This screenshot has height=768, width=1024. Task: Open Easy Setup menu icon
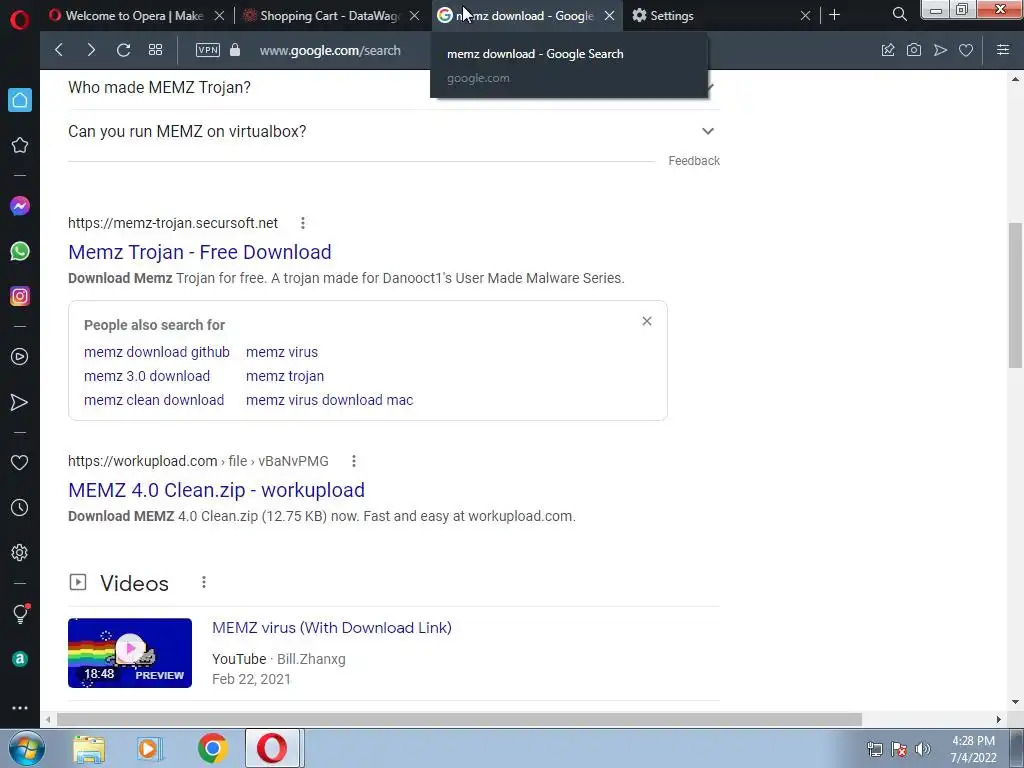(x=1003, y=50)
